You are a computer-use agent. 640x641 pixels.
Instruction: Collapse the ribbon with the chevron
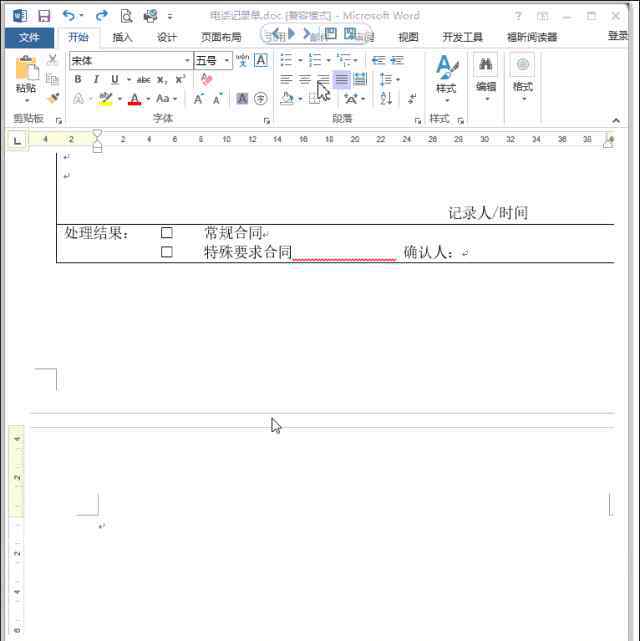pyautogui.click(x=616, y=121)
